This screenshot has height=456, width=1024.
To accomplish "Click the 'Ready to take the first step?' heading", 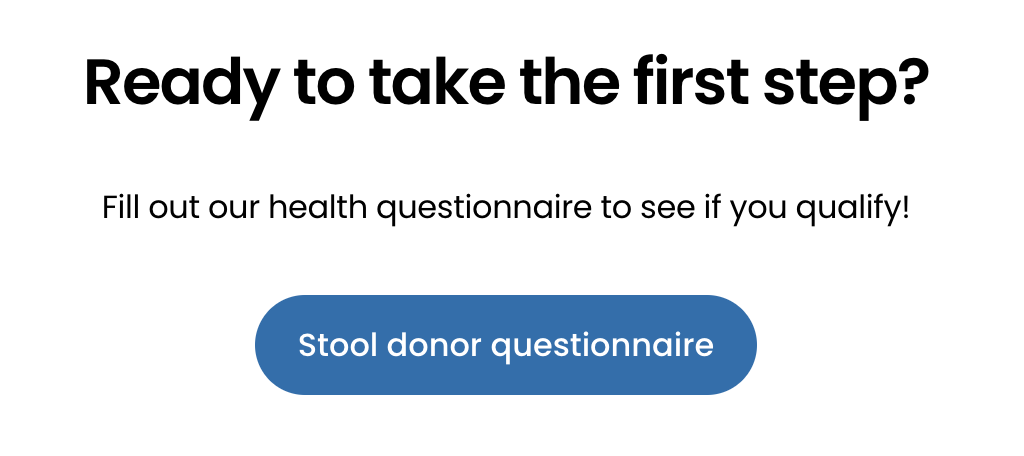I will 505,83.
